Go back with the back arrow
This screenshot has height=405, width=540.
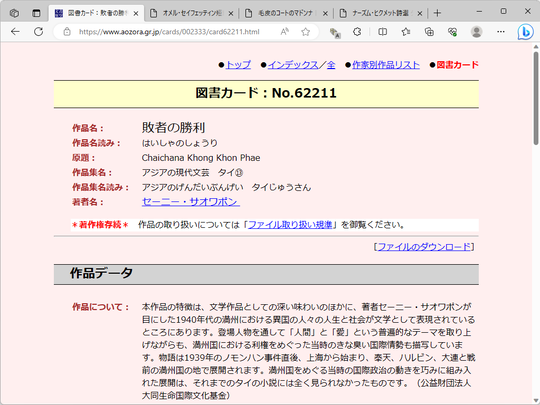point(15,32)
